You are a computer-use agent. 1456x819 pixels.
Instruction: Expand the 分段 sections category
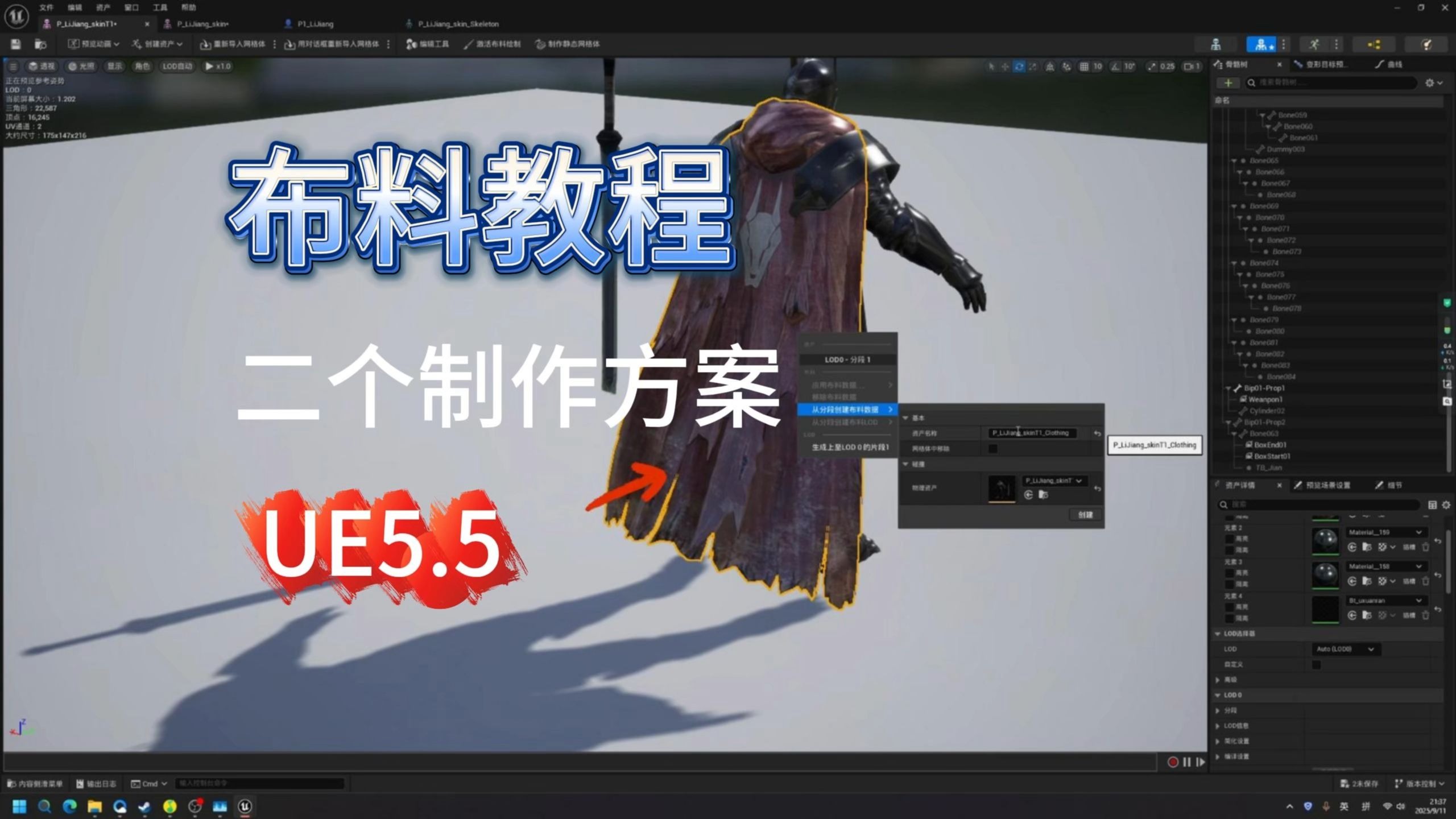click(1218, 710)
